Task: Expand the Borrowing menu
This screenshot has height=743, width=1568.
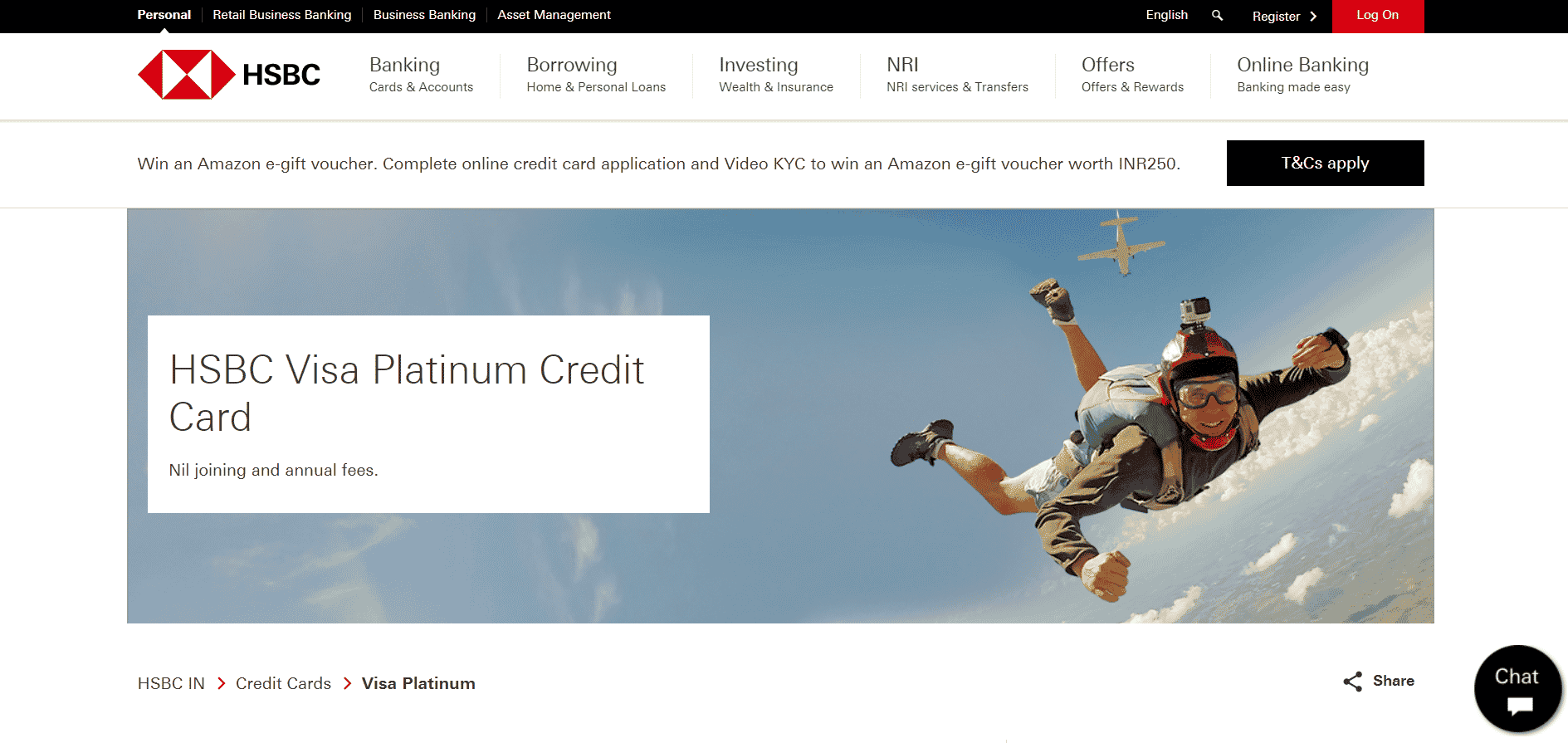Action: click(x=596, y=75)
